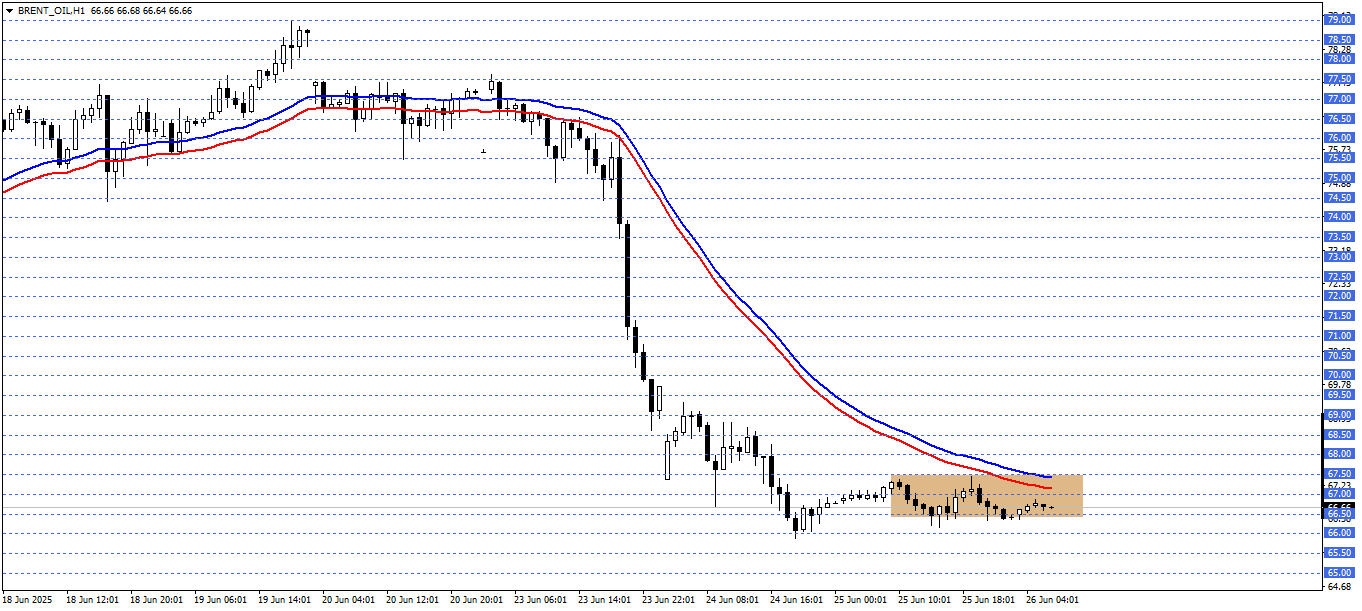Select the orange highlighted rectangle on the chart

click(x=986, y=495)
